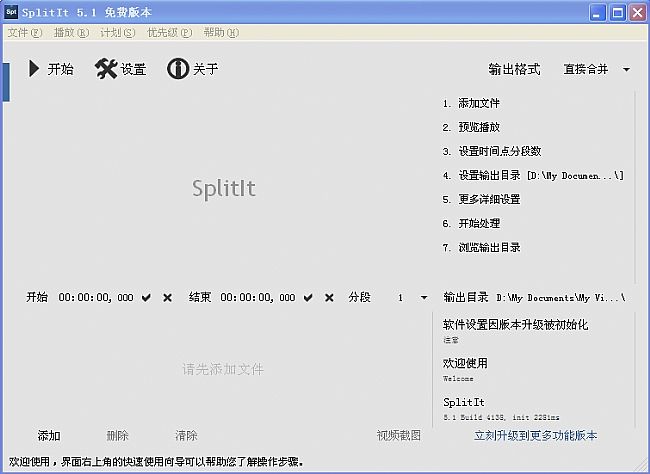
Task: Maximize the SplitIt window
Action: tap(617, 13)
